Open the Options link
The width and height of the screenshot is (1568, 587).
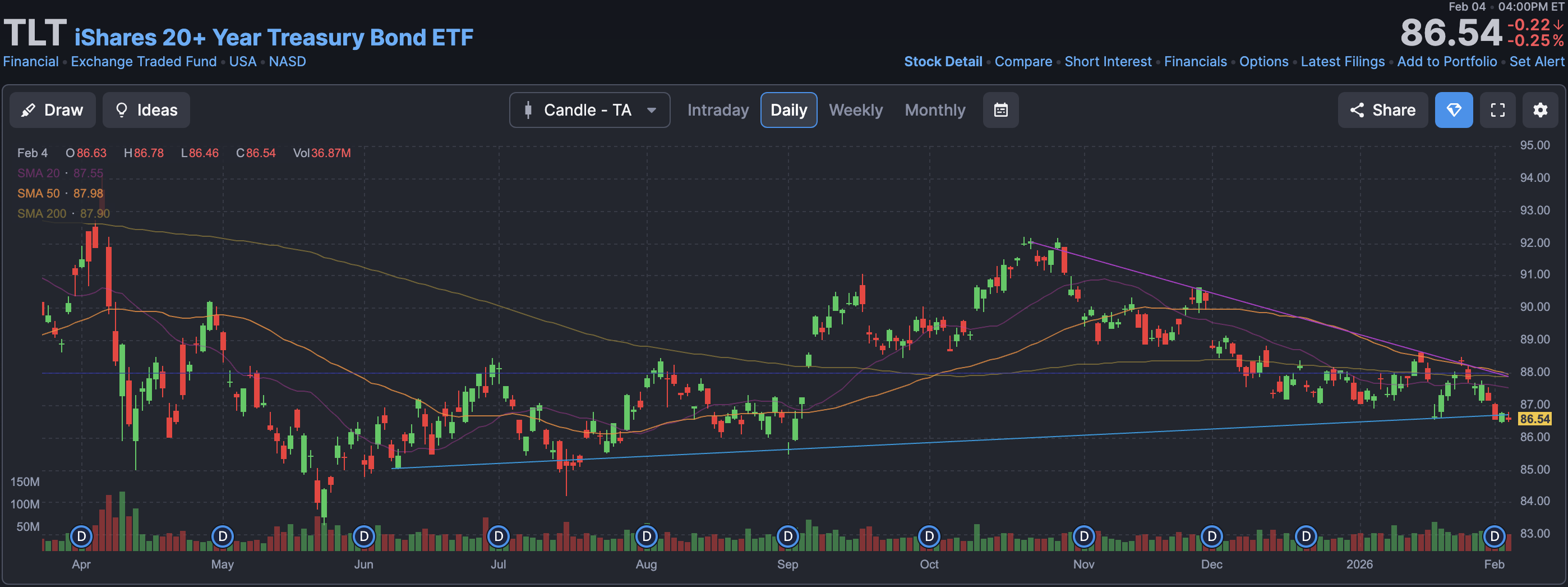(1263, 62)
